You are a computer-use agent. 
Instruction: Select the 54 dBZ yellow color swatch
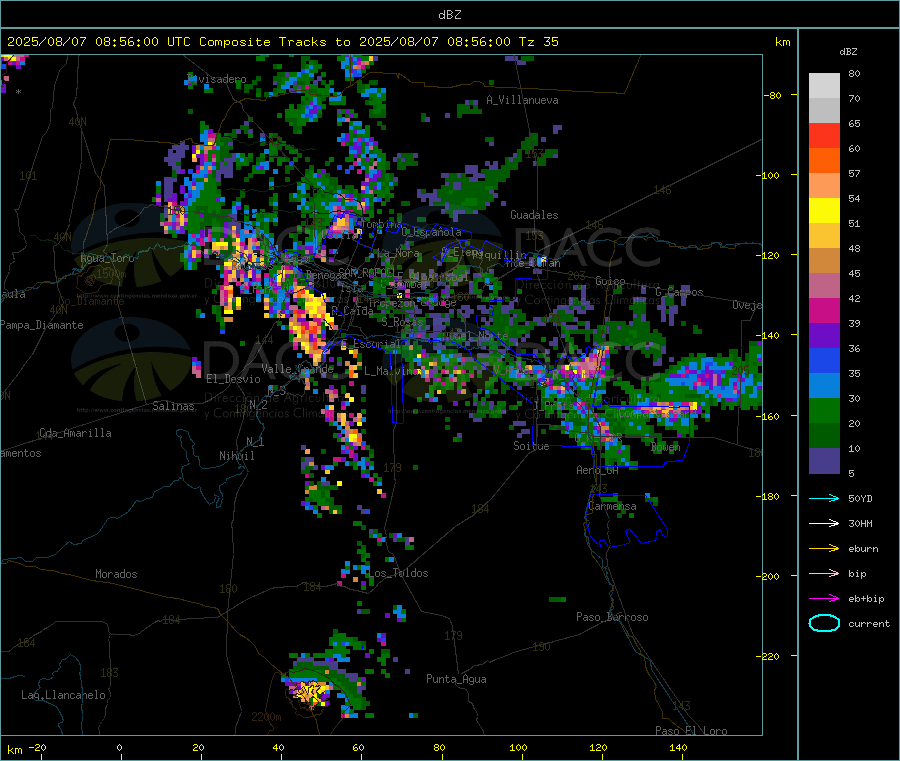(824, 211)
